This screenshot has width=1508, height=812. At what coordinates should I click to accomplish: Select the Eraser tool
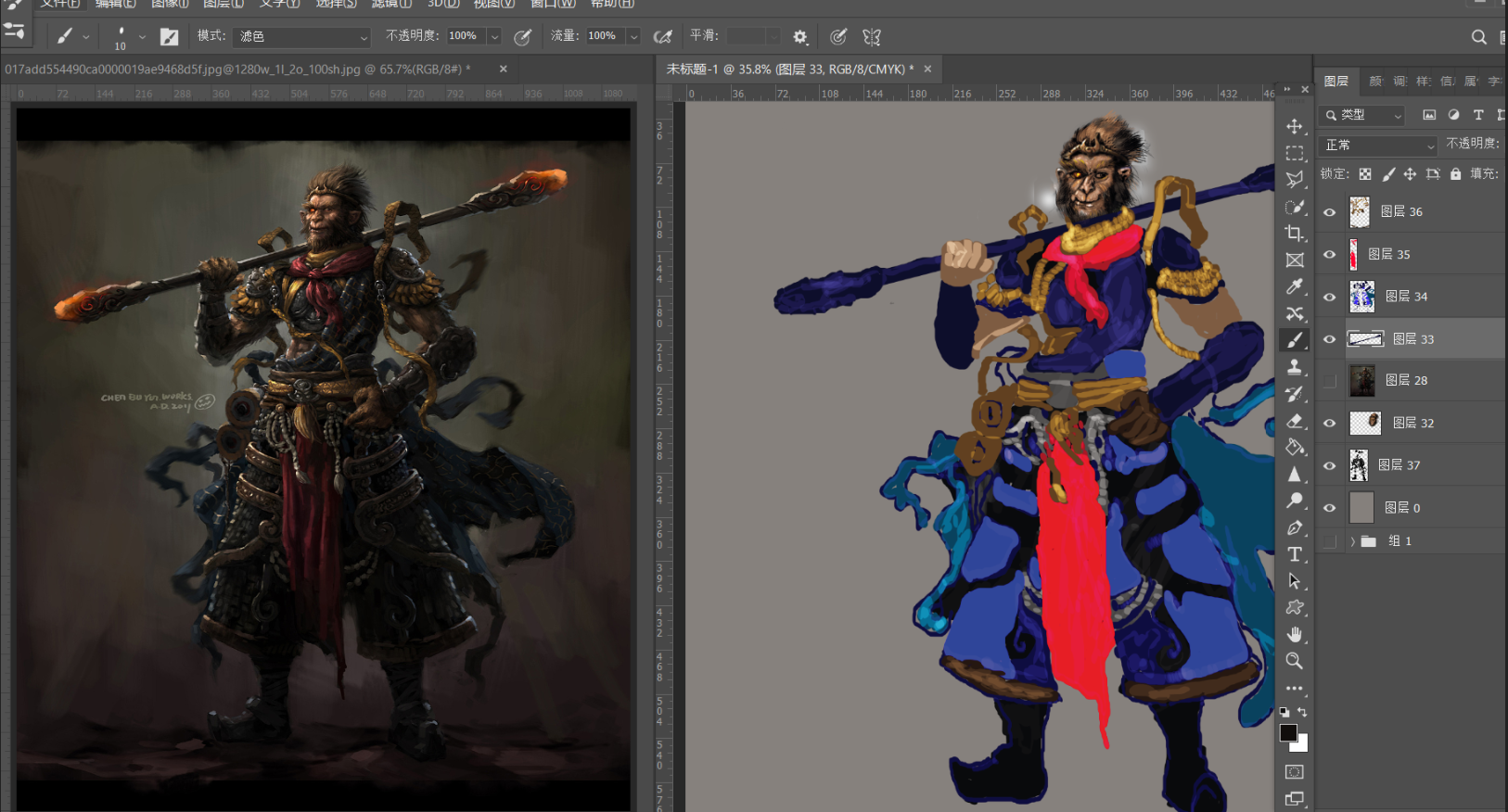1295,421
